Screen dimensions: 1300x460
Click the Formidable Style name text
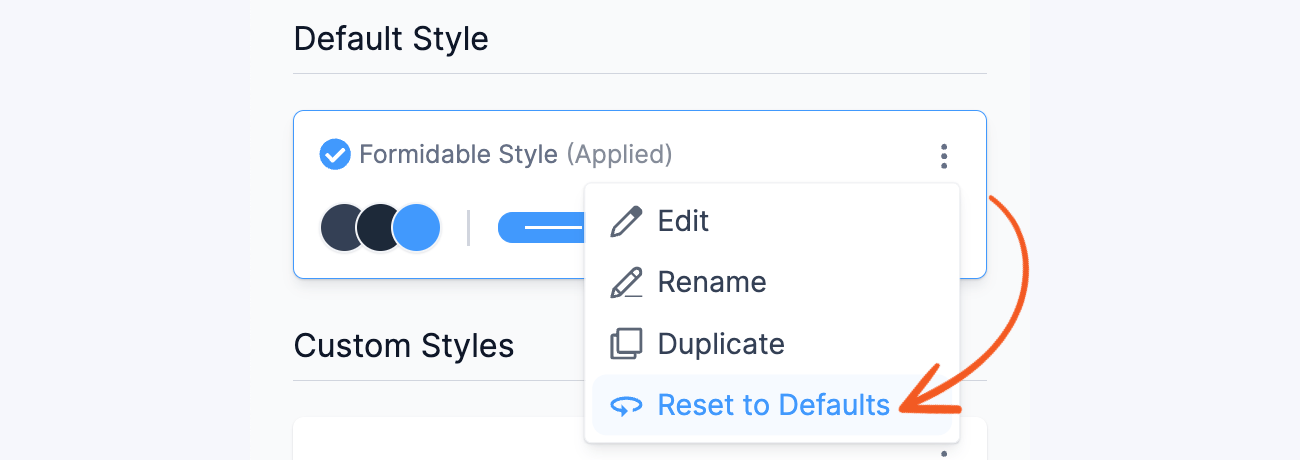458,155
